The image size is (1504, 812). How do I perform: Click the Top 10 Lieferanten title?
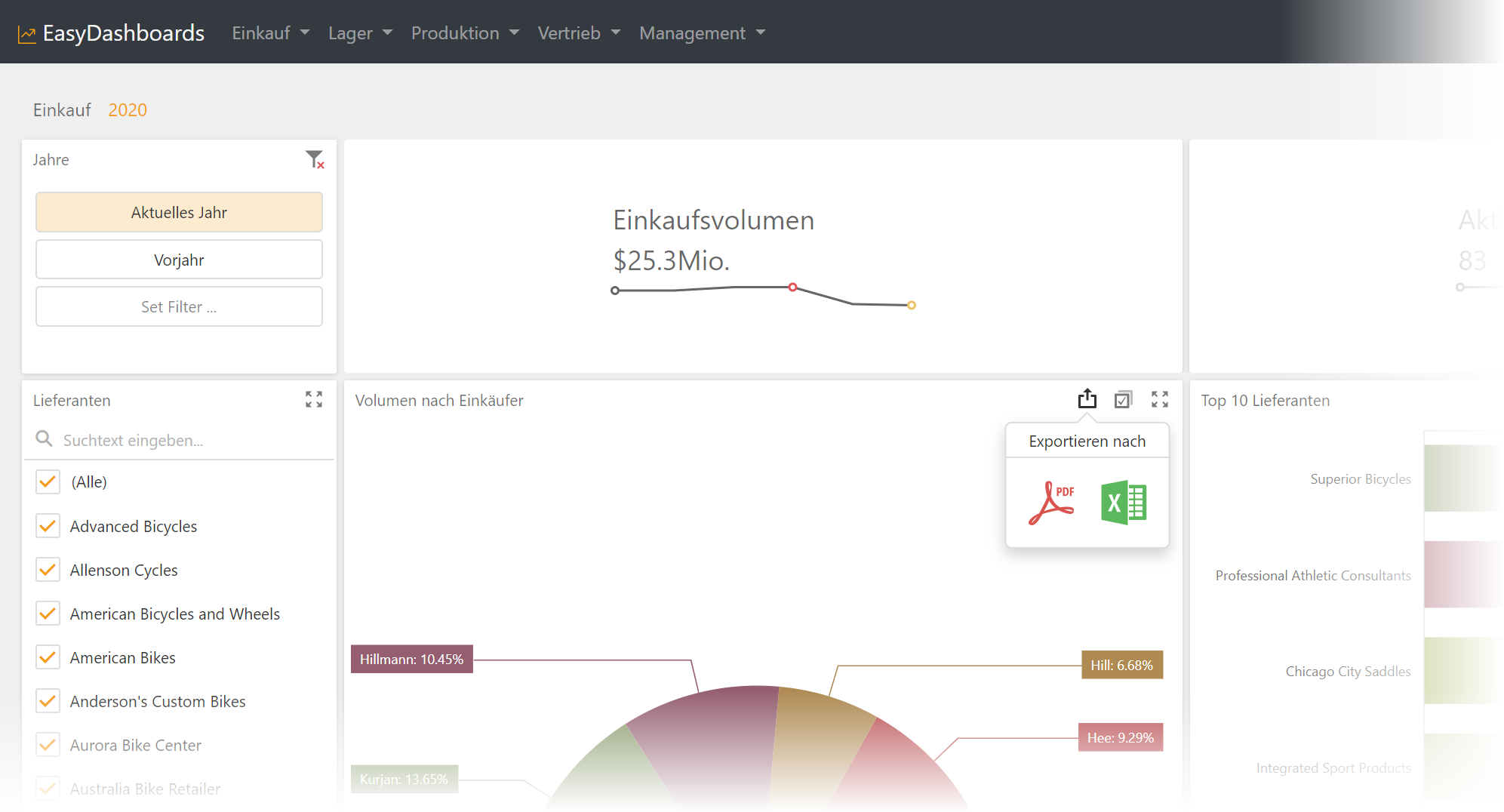(x=1265, y=401)
